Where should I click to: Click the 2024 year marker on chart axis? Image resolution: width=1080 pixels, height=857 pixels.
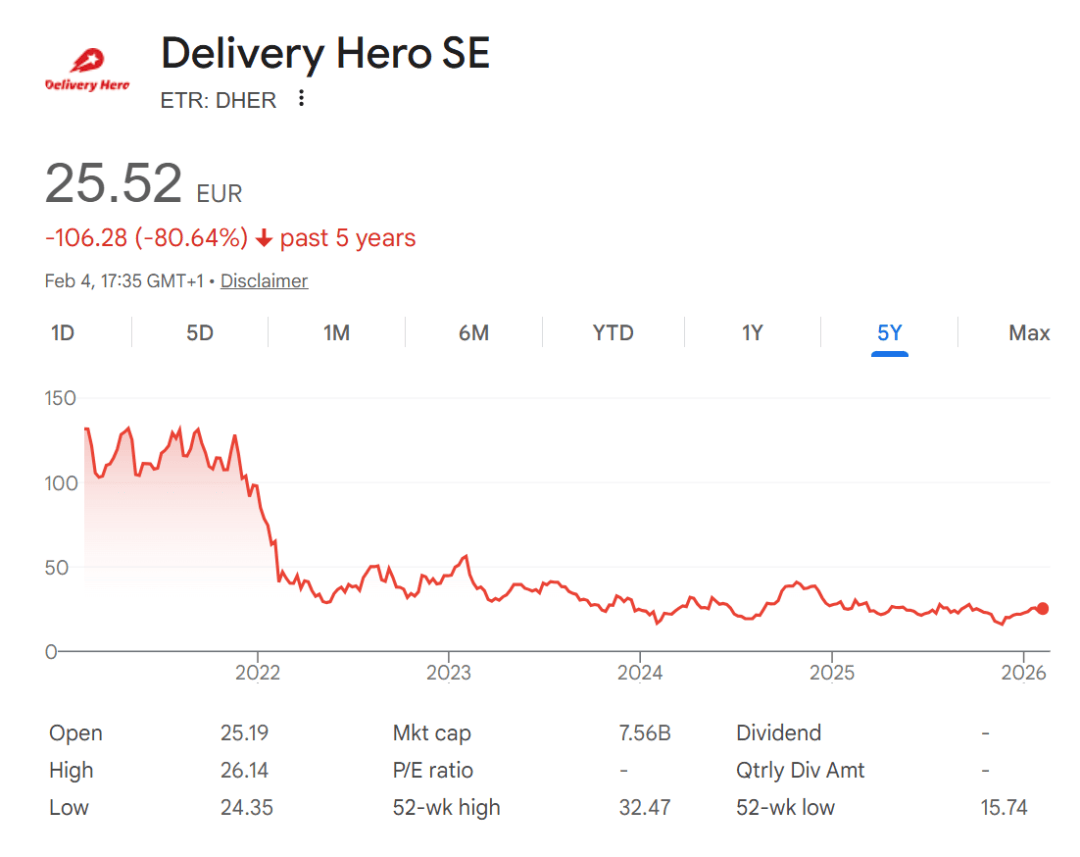tap(640, 673)
